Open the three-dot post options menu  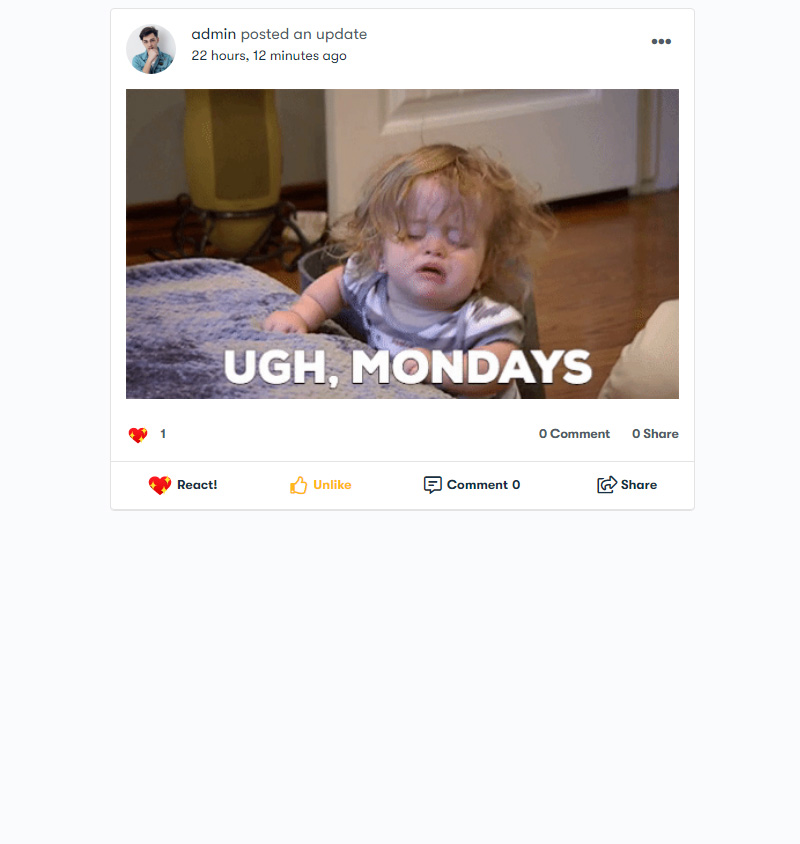pyautogui.click(x=661, y=41)
